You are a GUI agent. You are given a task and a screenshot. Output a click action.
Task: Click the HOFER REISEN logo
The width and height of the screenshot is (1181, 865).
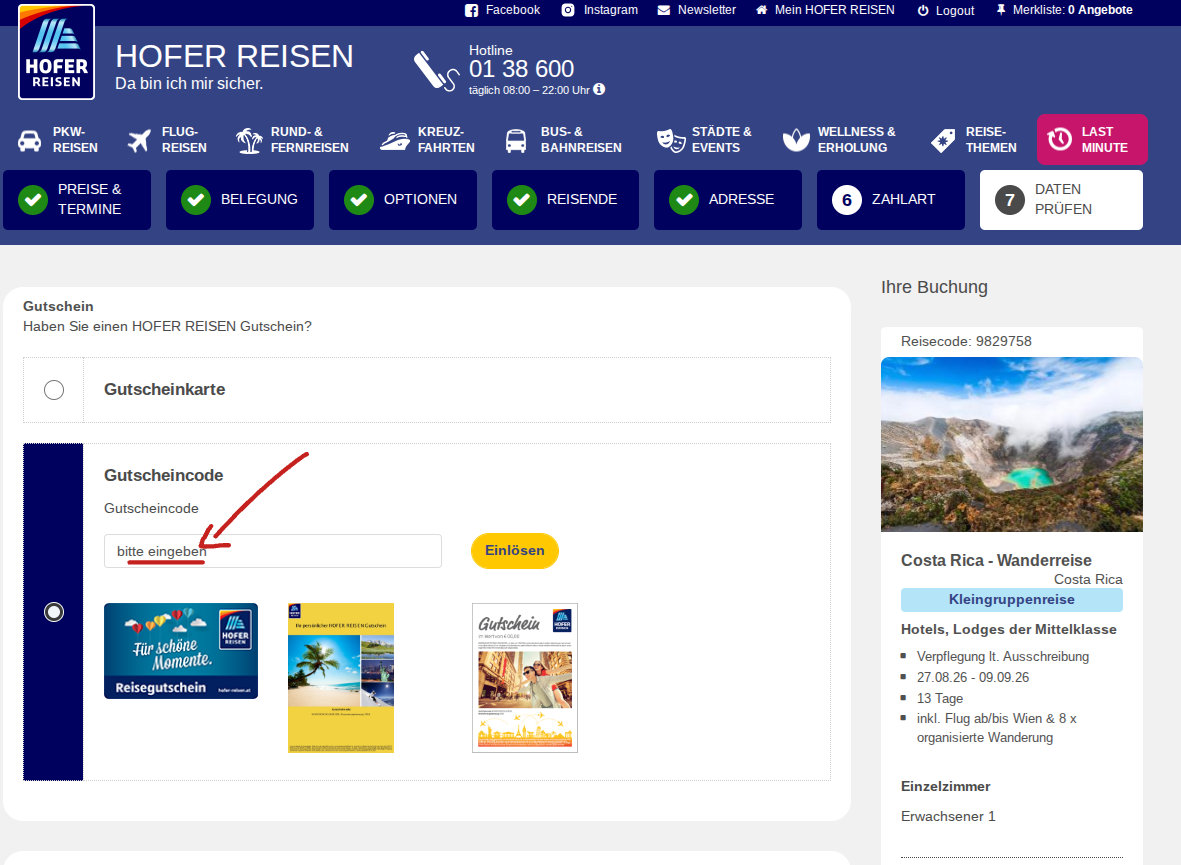pos(56,52)
